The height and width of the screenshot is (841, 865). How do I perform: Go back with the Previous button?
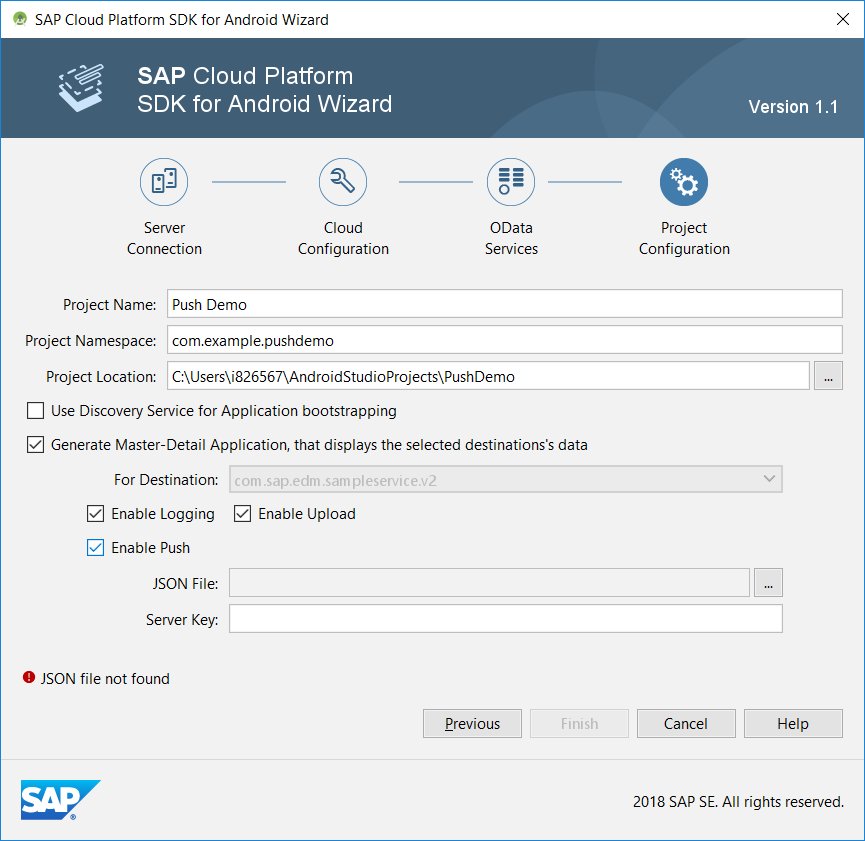[472, 723]
